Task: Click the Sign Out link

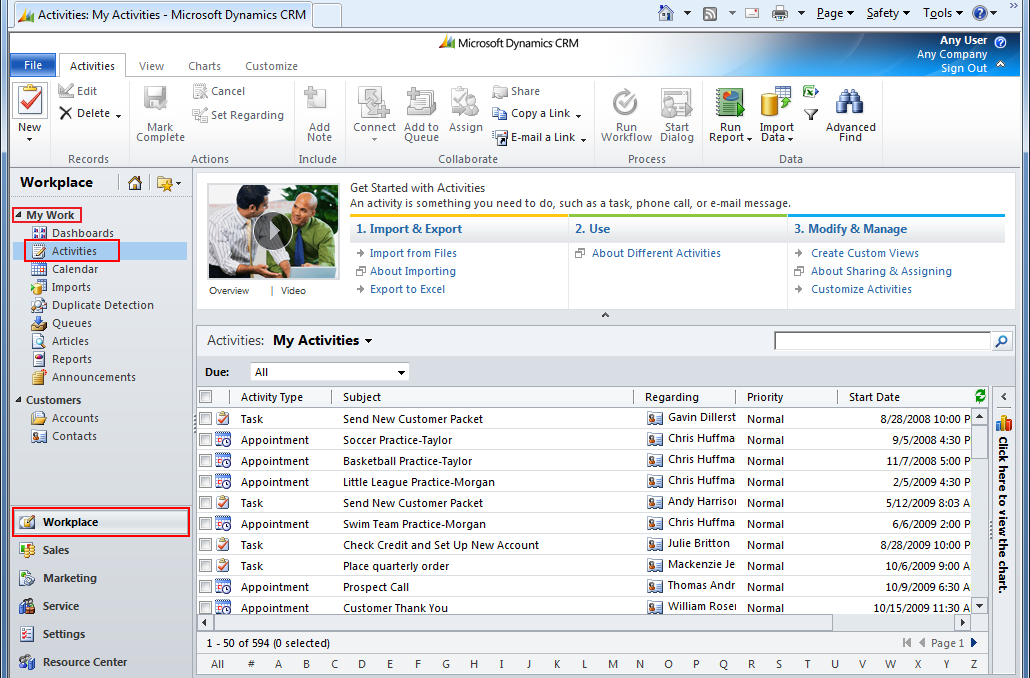Action: click(x=964, y=68)
